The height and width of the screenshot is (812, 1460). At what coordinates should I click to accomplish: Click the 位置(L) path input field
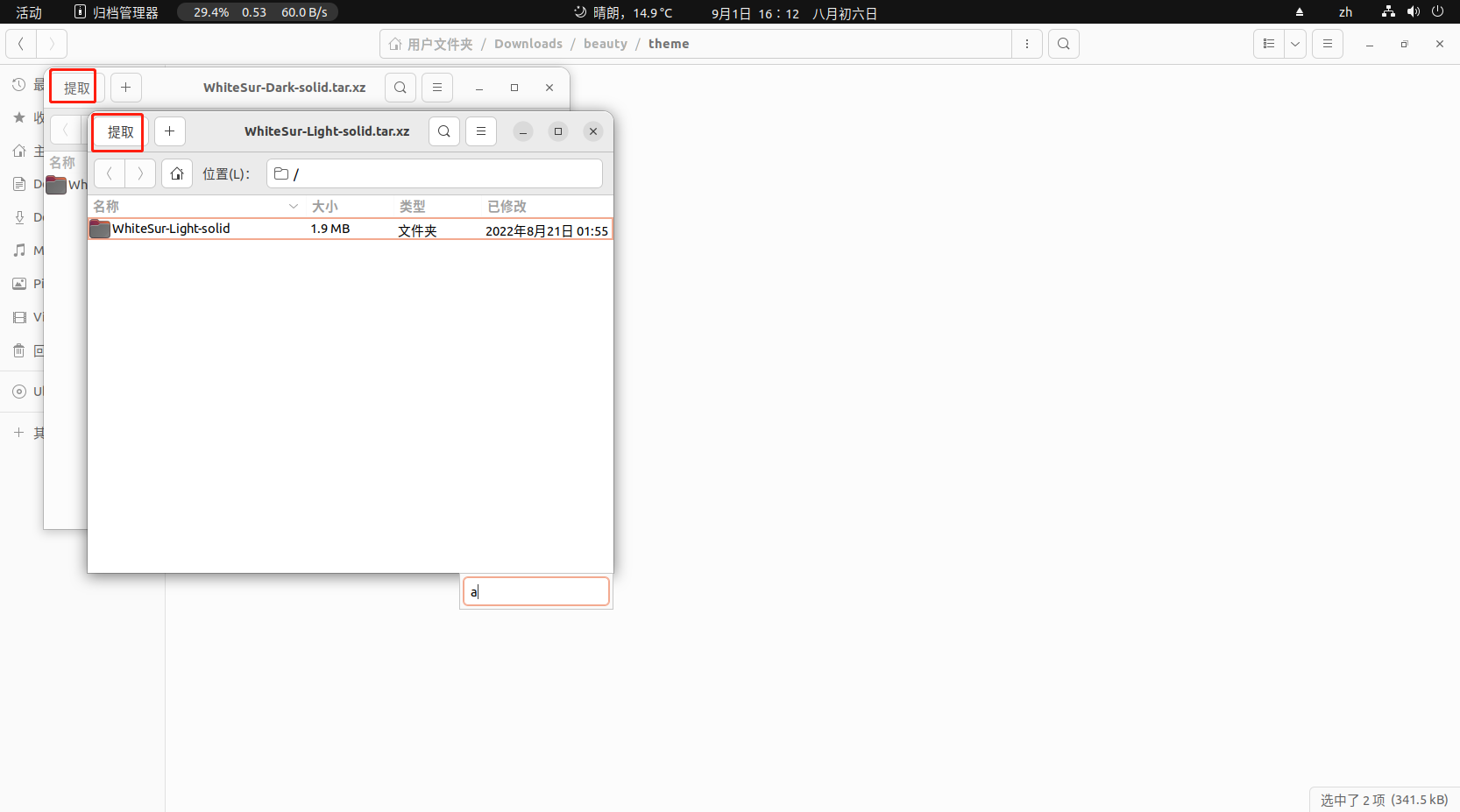point(435,173)
